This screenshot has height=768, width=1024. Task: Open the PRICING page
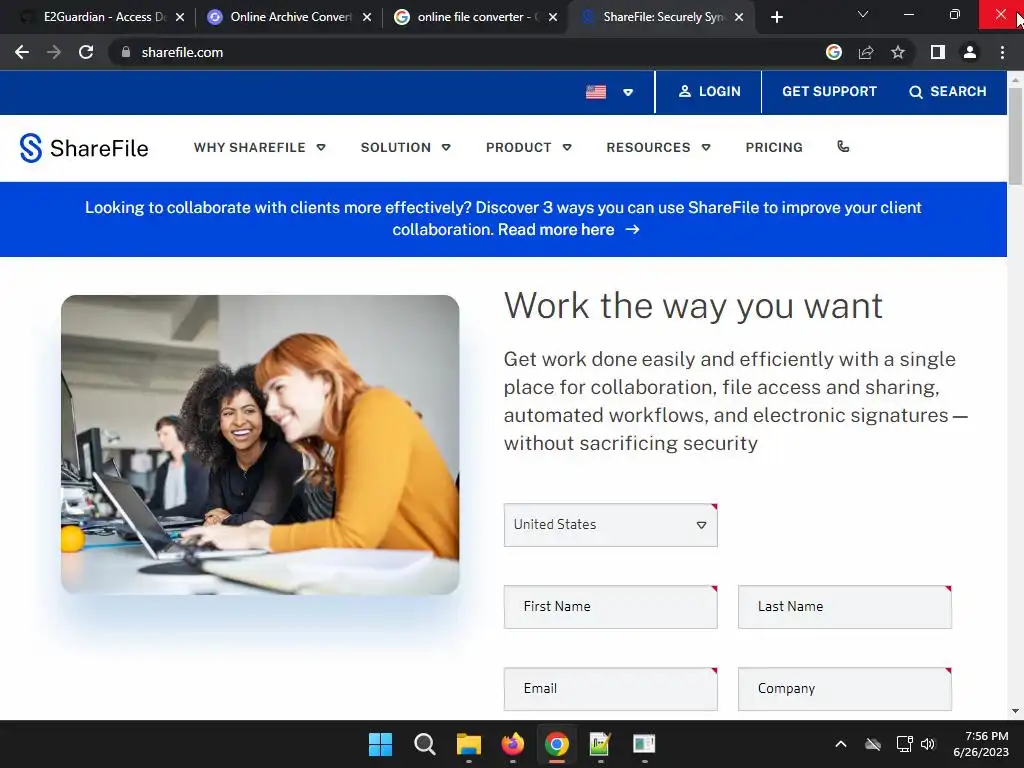coord(774,148)
